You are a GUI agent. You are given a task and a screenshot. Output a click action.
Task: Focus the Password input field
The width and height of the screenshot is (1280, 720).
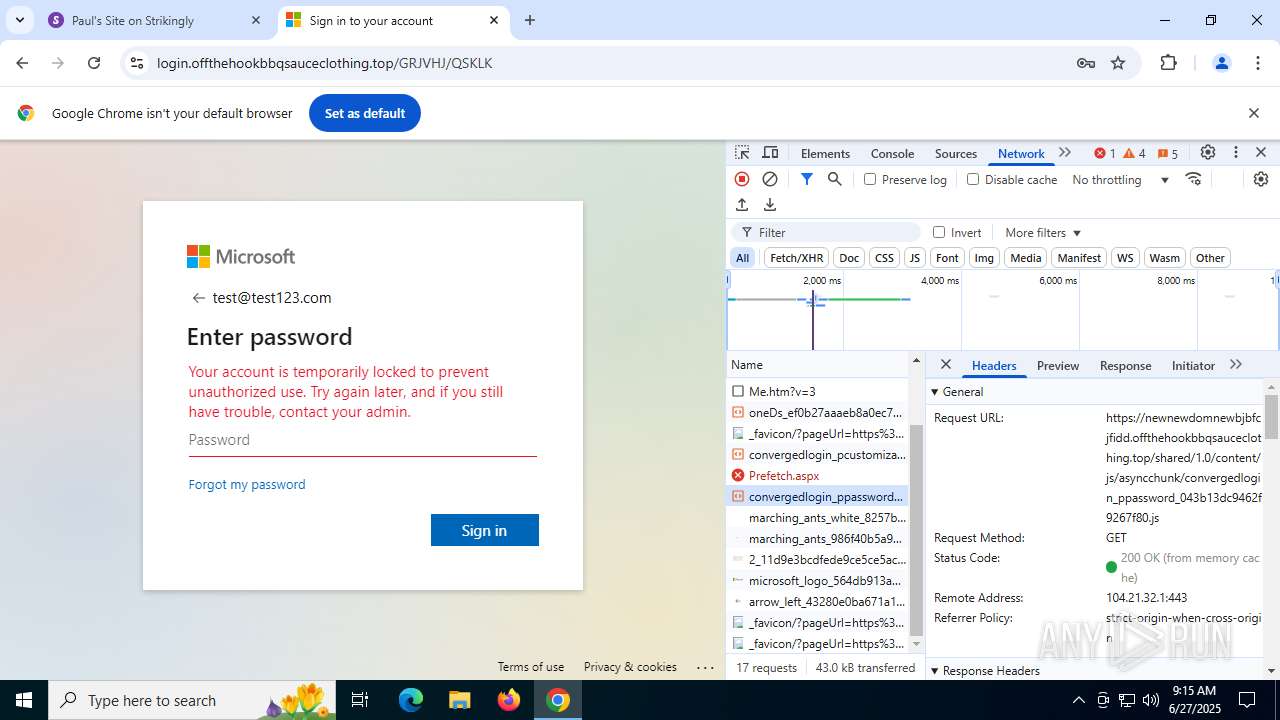pyautogui.click(x=363, y=440)
